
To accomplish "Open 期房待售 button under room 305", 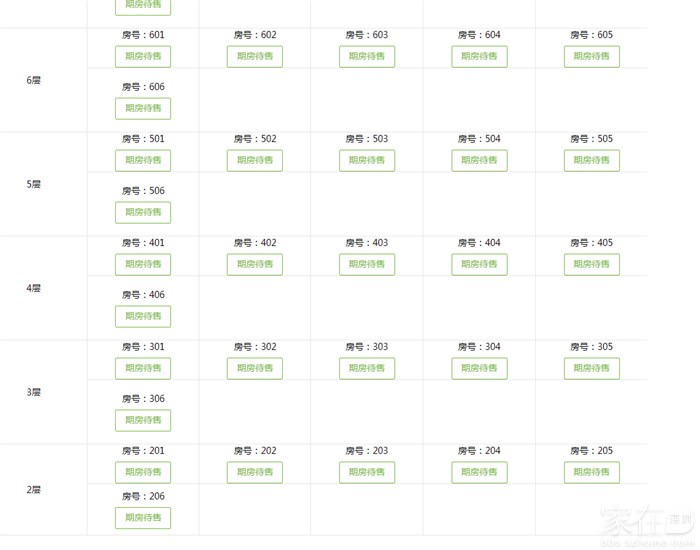I will tap(591, 369).
